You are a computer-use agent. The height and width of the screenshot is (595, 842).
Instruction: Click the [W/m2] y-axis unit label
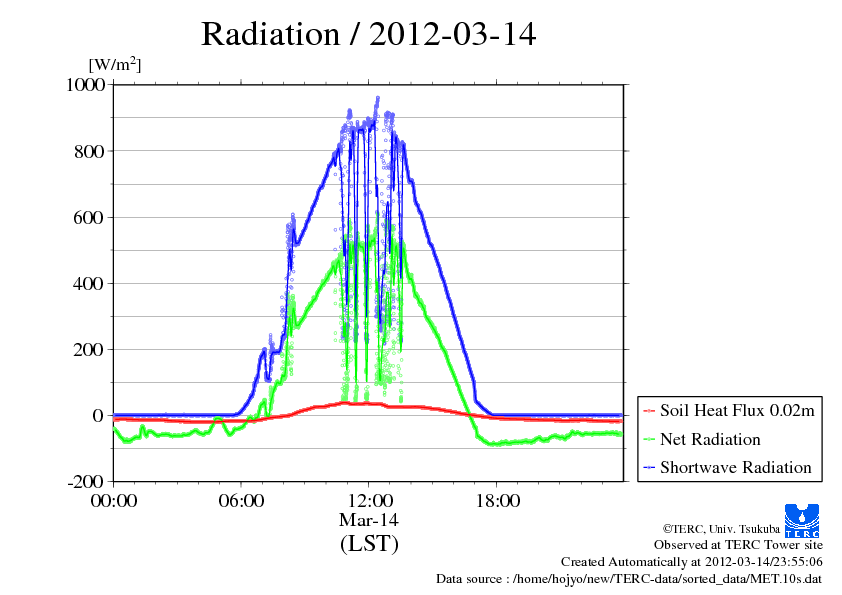pos(115,65)
